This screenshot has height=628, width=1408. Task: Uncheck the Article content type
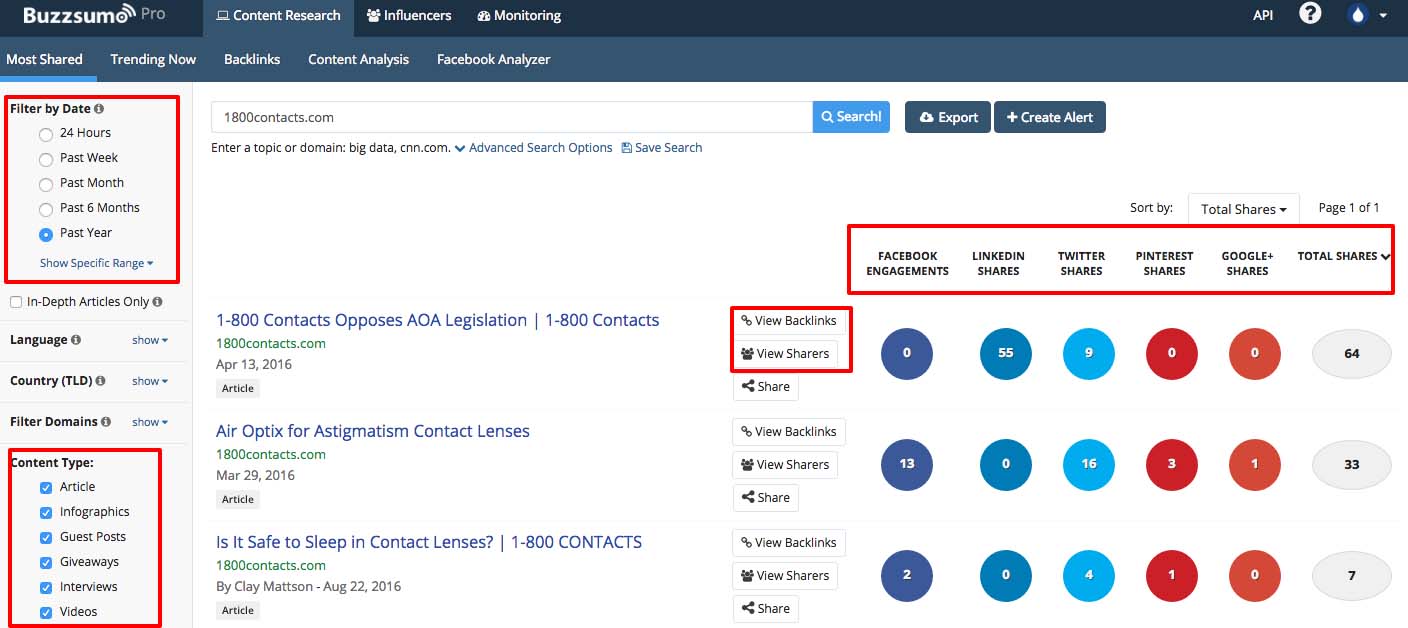click(x=46, y=487)
